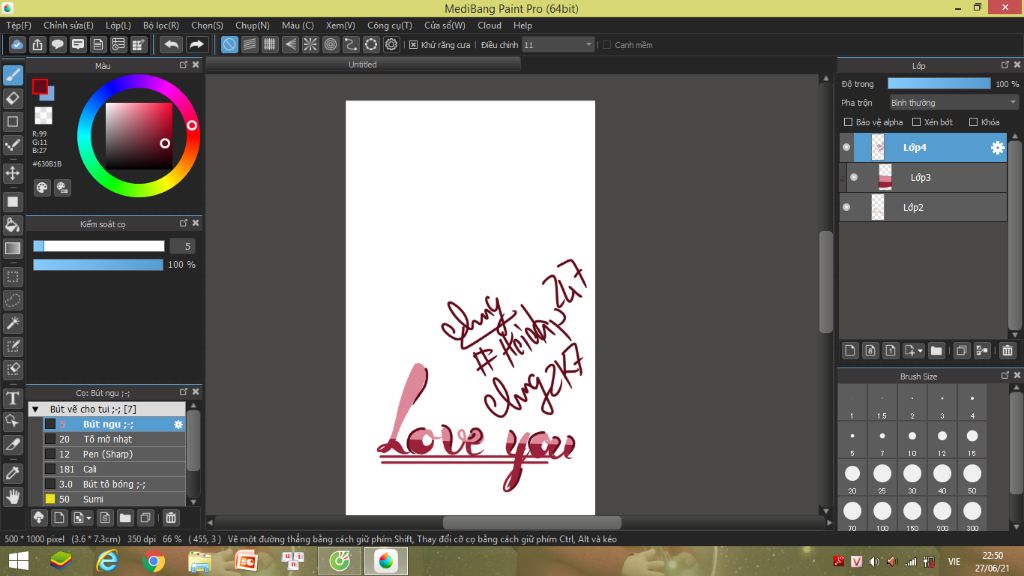Select the Magic Wand tool

[13, 323]
